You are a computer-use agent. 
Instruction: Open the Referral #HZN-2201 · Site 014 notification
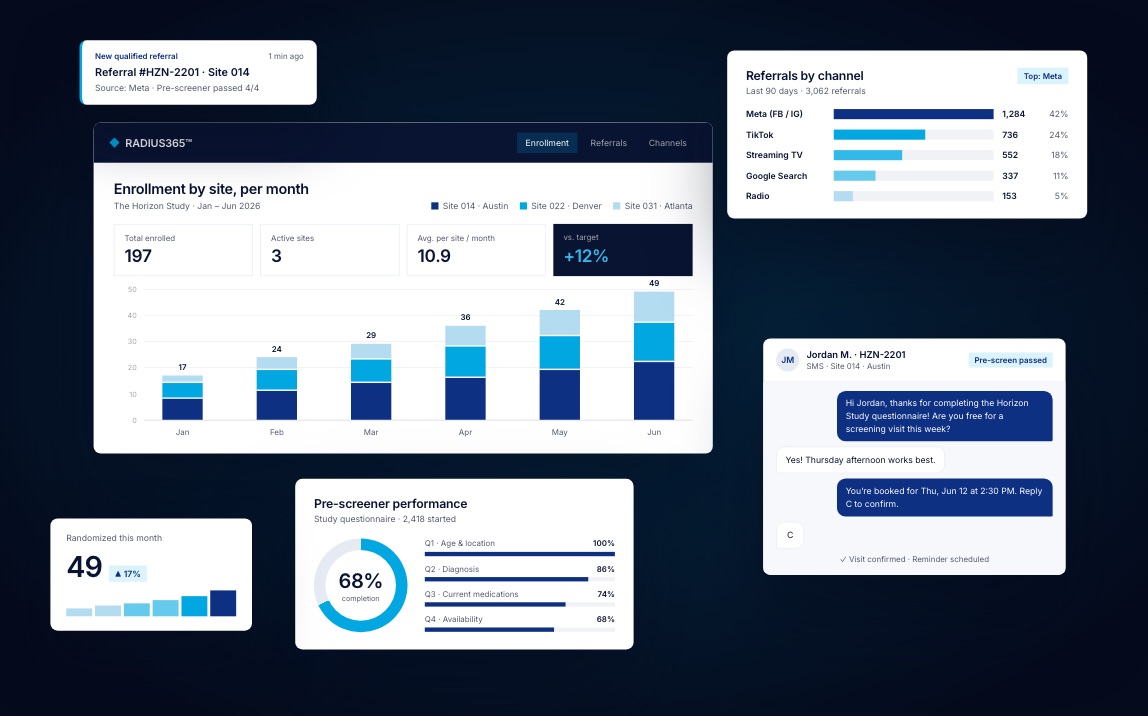tap(198, 72)
